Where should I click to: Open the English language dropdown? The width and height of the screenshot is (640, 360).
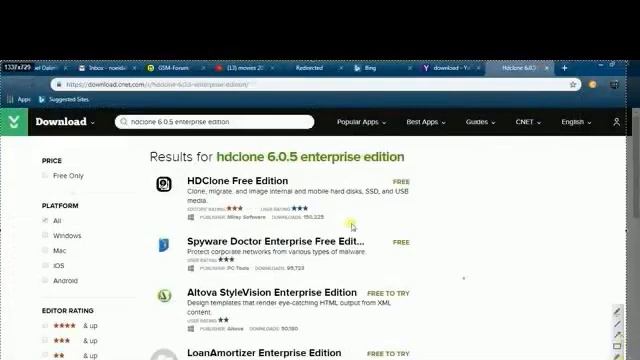576,122
